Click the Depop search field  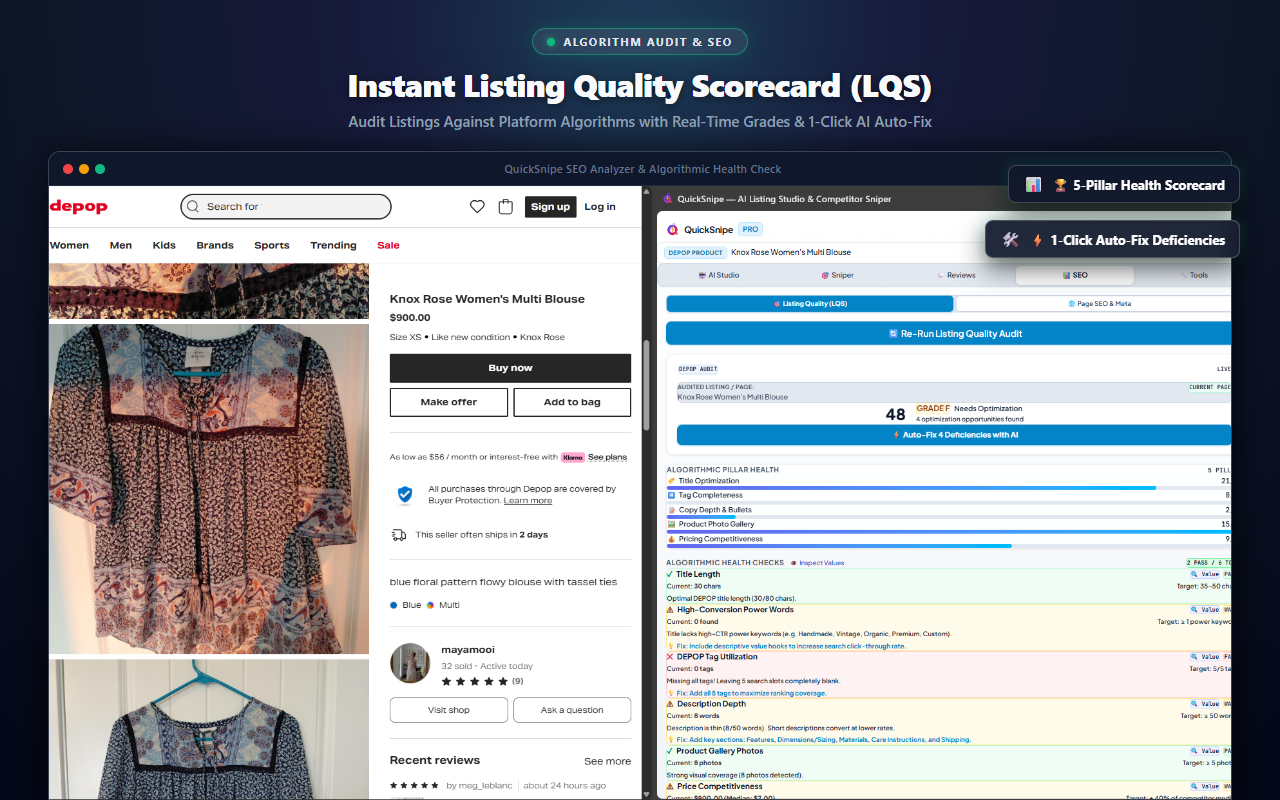286,207
